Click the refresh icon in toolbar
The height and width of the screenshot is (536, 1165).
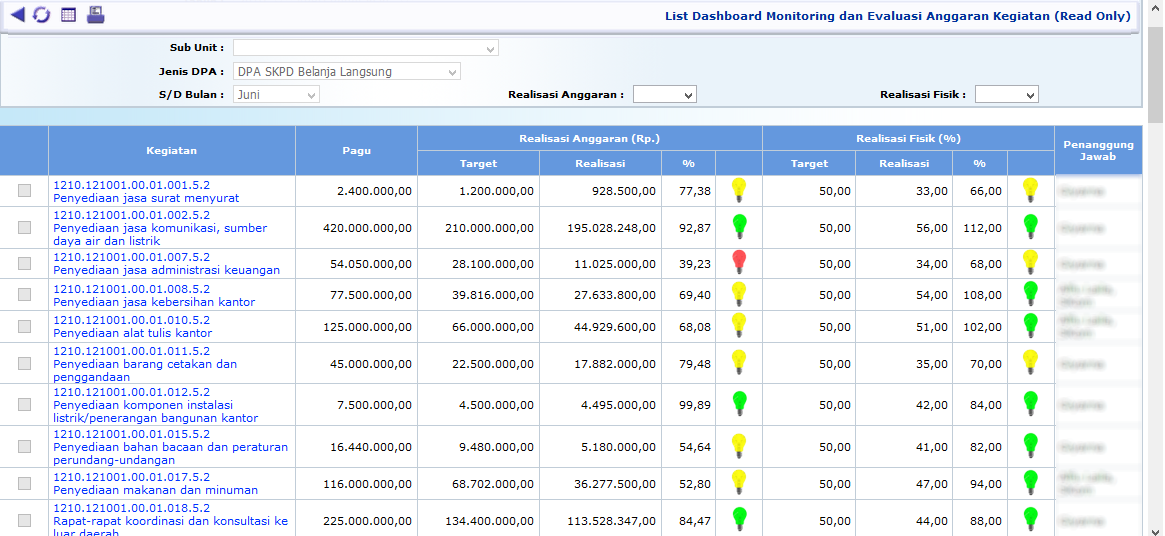[41, 15]
